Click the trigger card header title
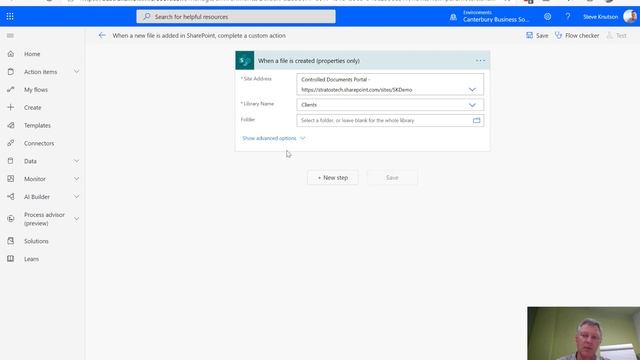 coord(309,61)
